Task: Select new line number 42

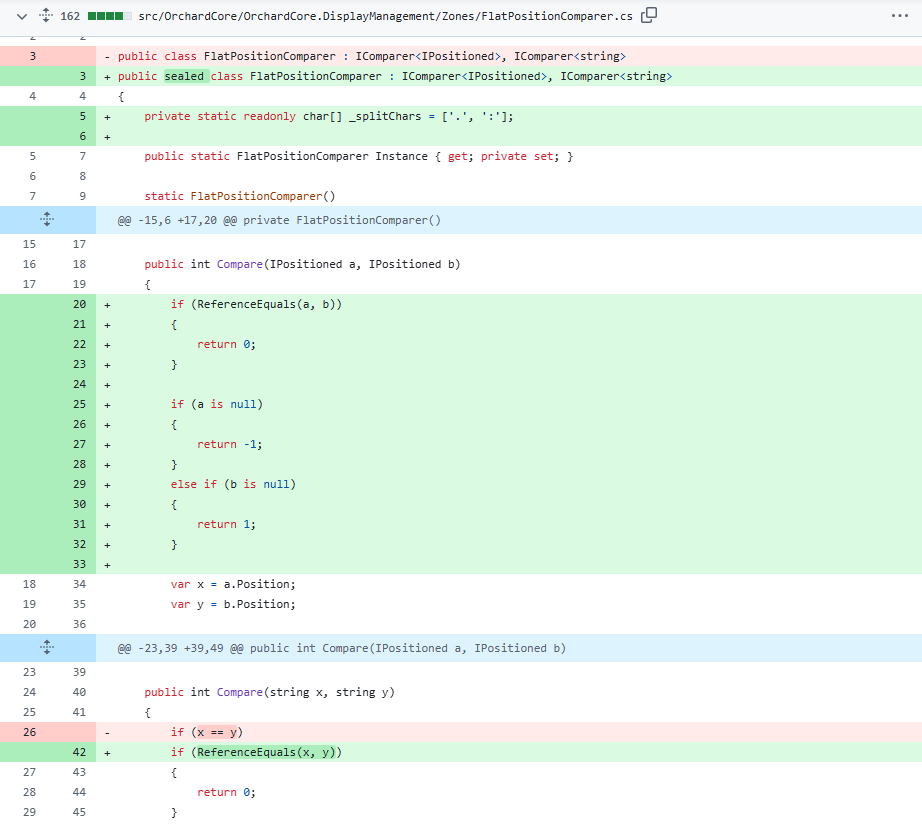Action: point(79,753)
